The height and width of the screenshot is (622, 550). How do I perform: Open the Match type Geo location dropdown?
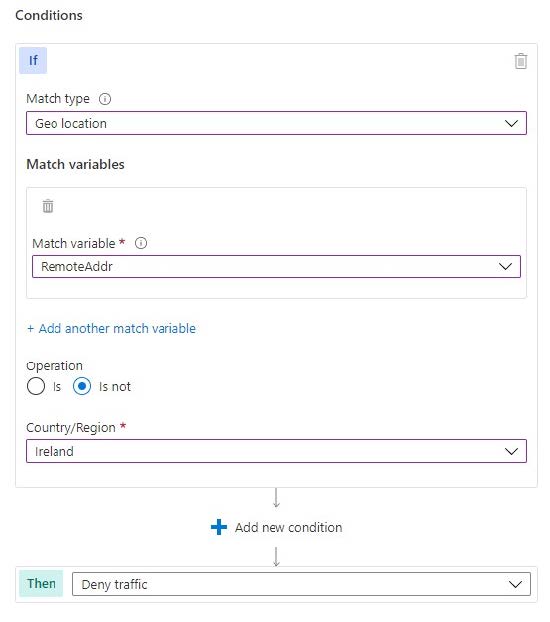click(276, 123)
